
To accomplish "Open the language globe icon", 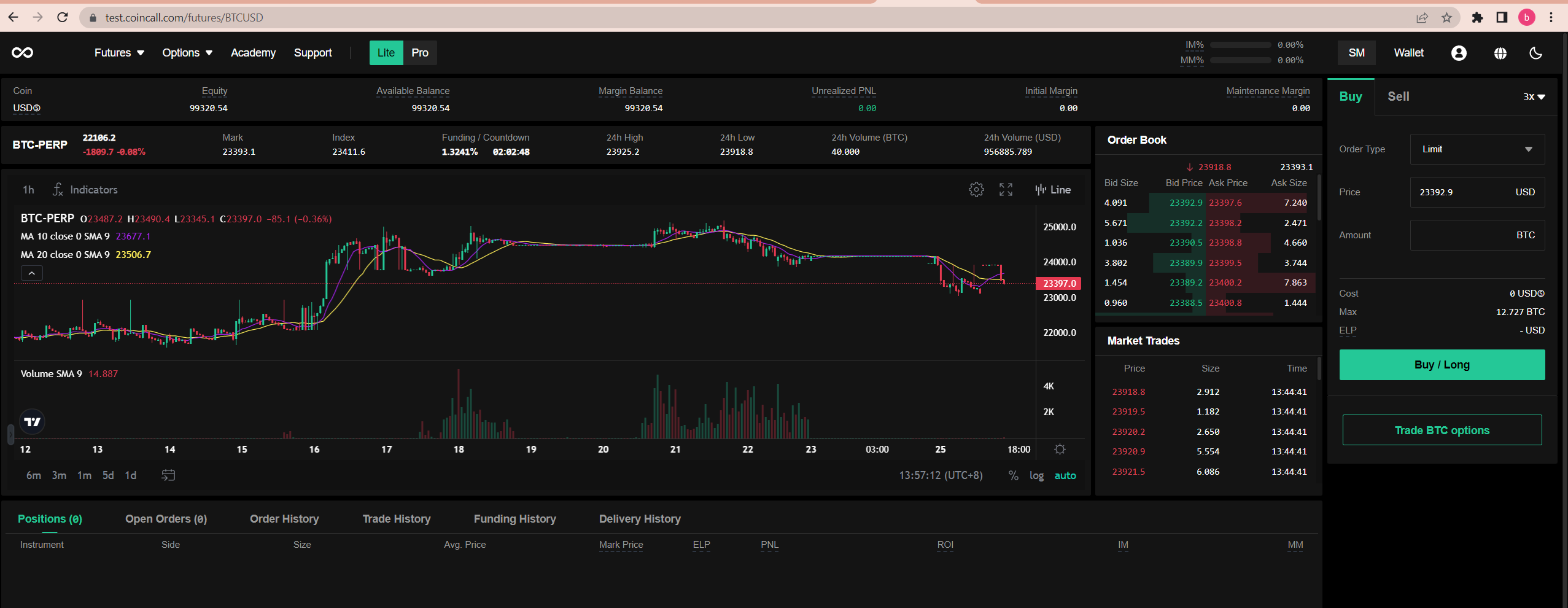I will (1500, 53).
